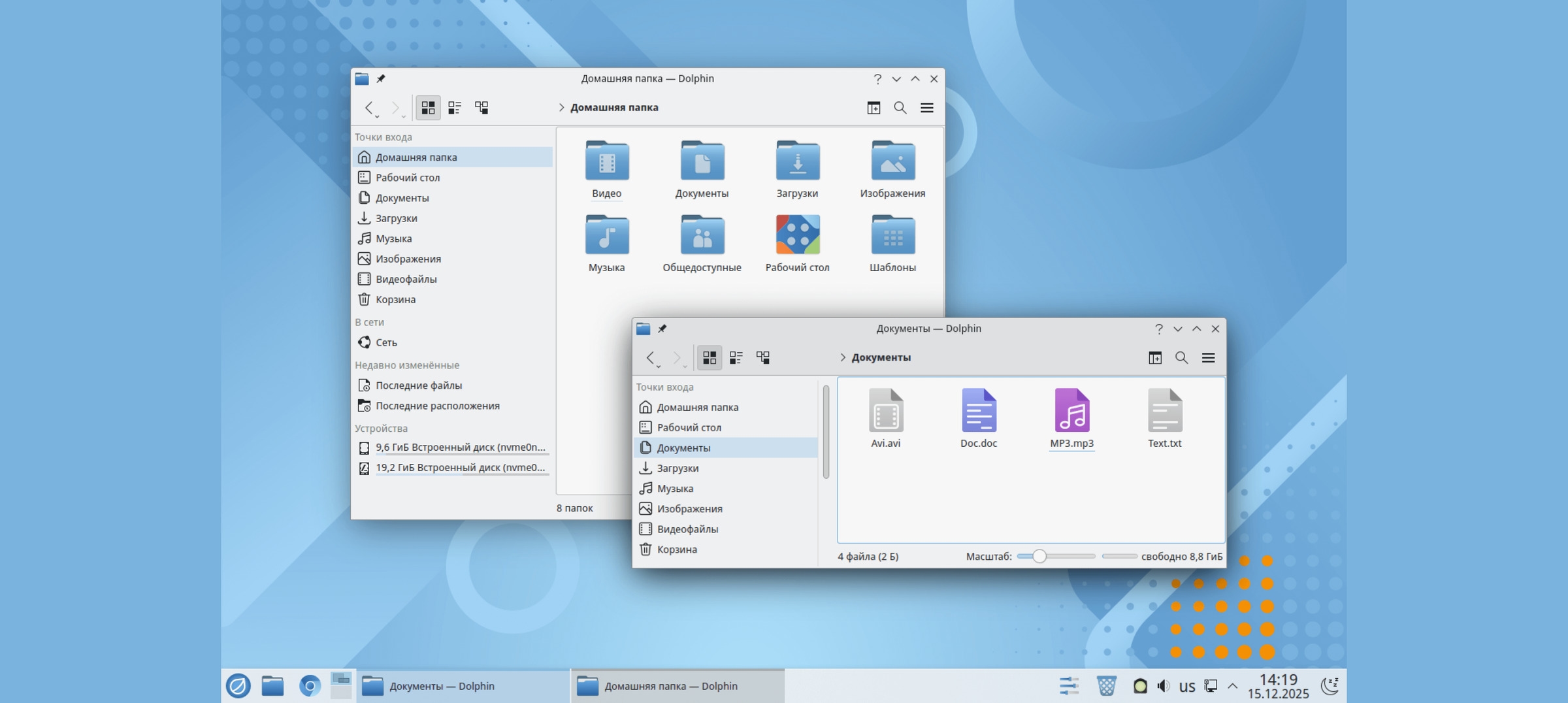Click split view icon in Домашняя папка window
1568x703 pixels.
click(x=874, y=107)
